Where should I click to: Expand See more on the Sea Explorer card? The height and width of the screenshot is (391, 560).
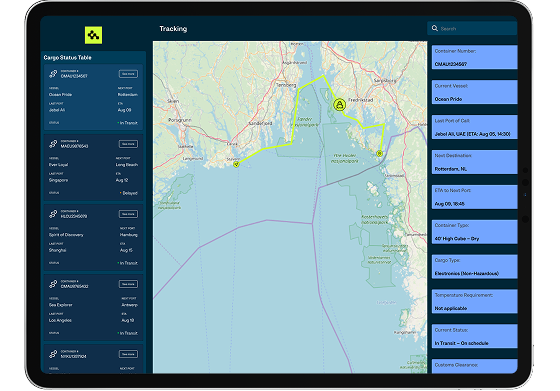tap(128, 284)
